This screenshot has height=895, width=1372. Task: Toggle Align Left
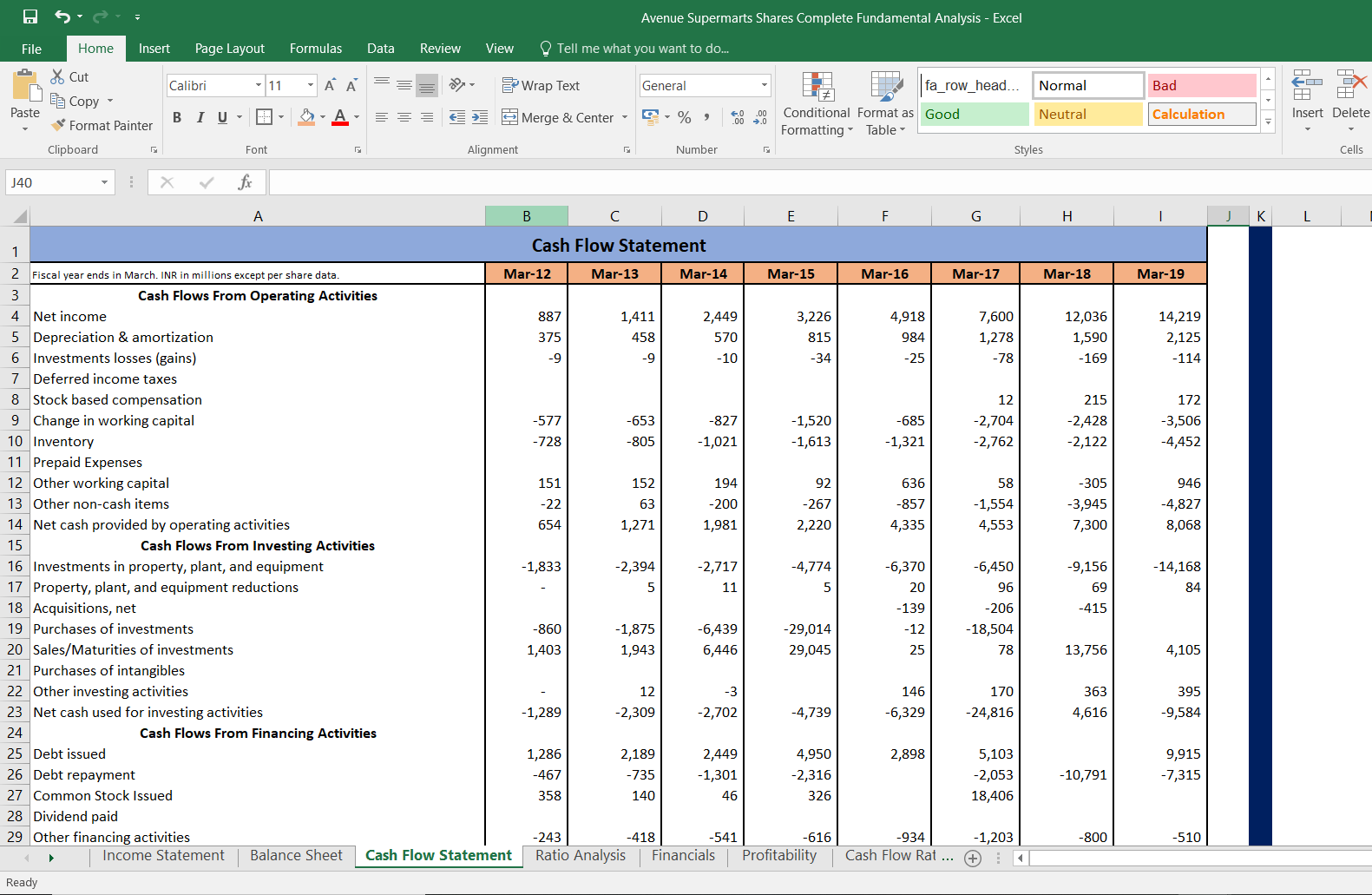(x=382, y=117)
